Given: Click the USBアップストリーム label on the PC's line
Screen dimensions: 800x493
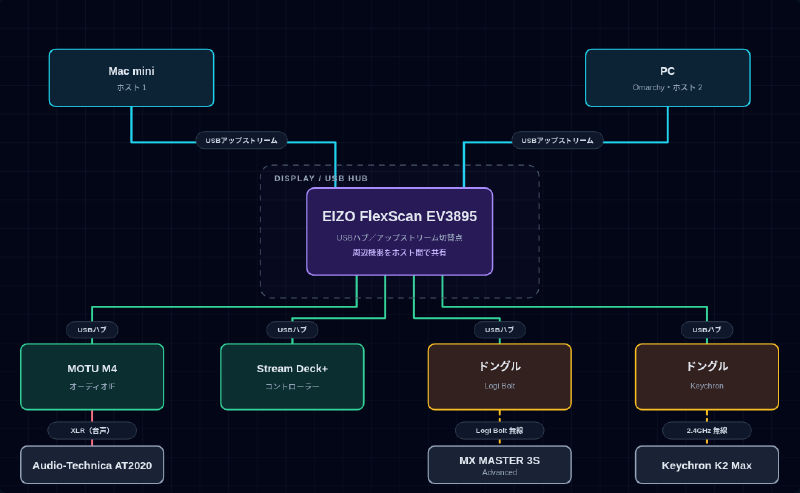Looking at the screenshot, I should (x=557, y=140).
